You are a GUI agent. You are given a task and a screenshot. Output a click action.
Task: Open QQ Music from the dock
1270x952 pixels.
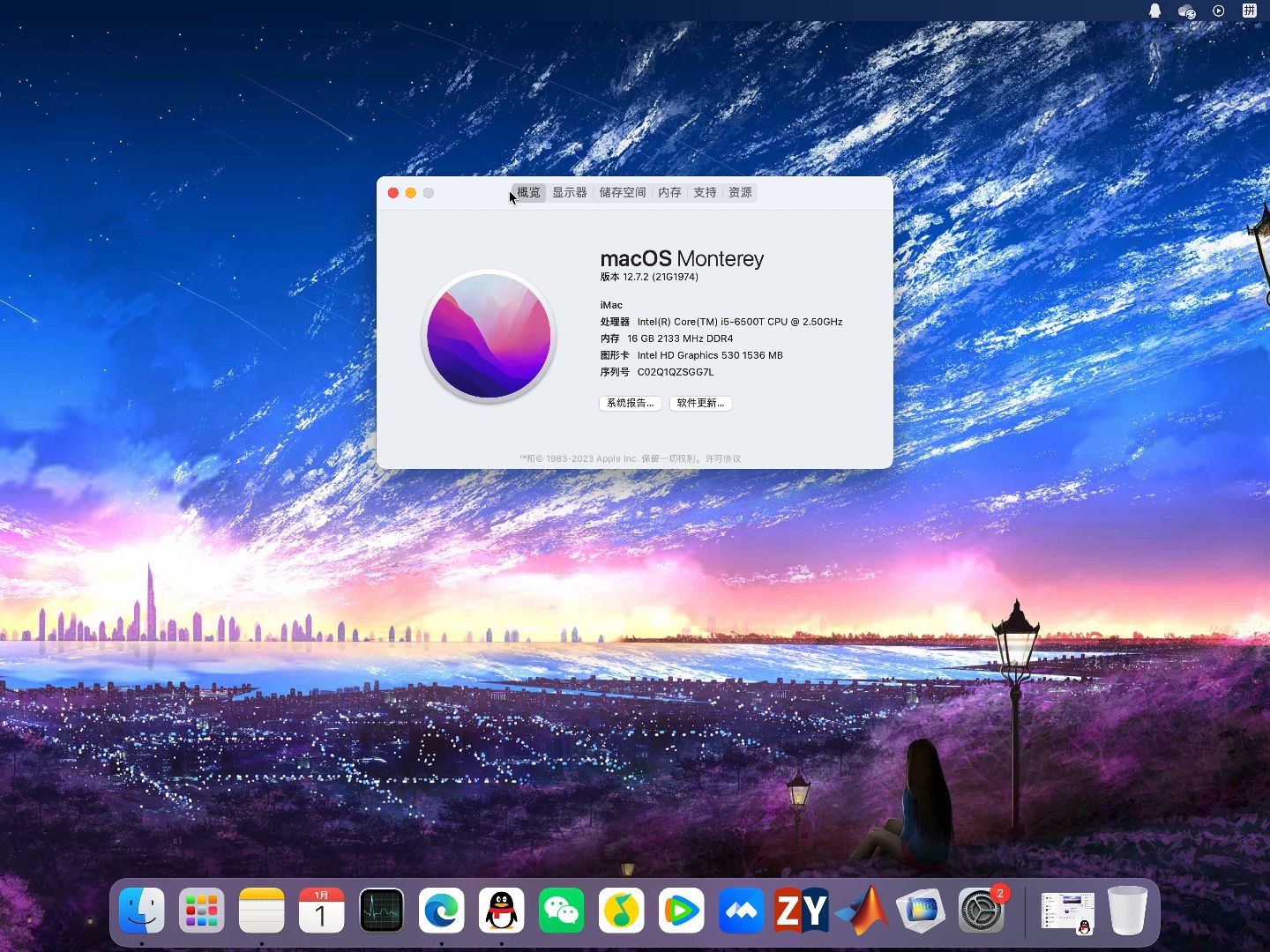click(x=622, y=911)
